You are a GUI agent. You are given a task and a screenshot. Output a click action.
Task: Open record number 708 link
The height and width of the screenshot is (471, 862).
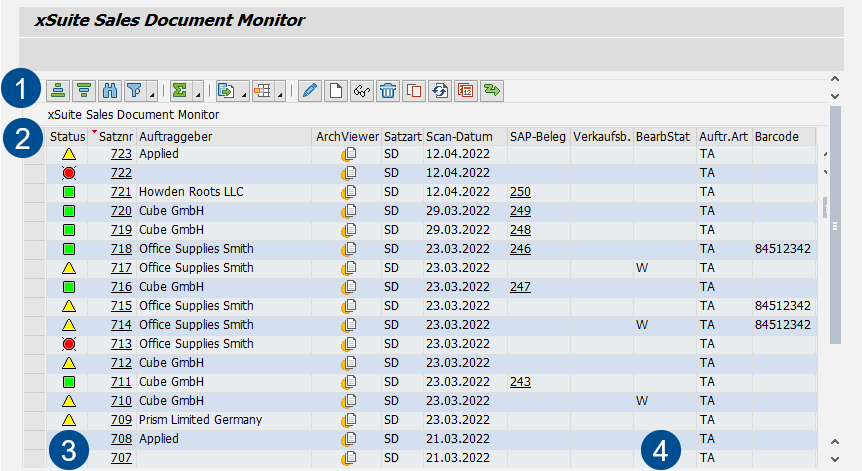[121, 439]
